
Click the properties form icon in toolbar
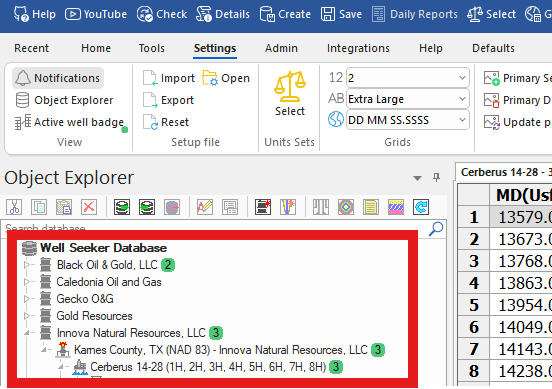pos(230,207)
